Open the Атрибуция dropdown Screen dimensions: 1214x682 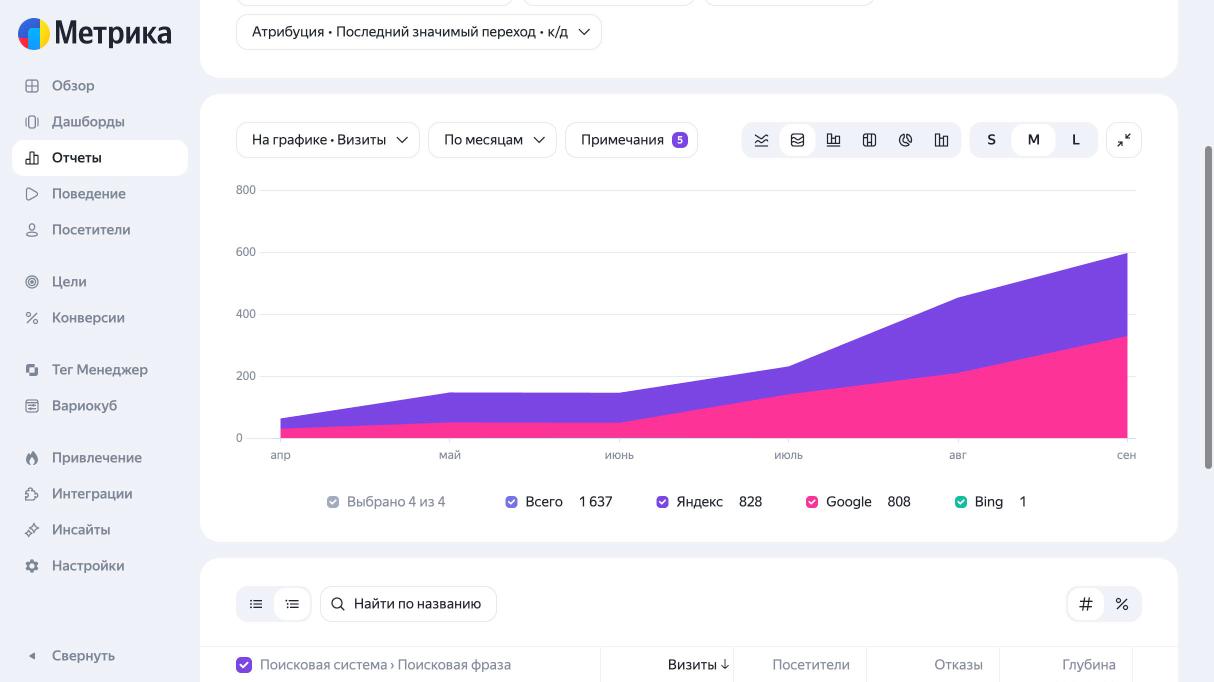click(419, 32)
